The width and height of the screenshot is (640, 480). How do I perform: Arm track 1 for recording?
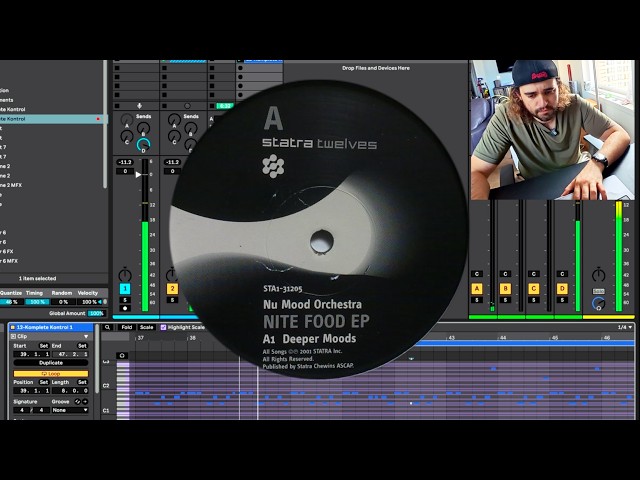125,308
